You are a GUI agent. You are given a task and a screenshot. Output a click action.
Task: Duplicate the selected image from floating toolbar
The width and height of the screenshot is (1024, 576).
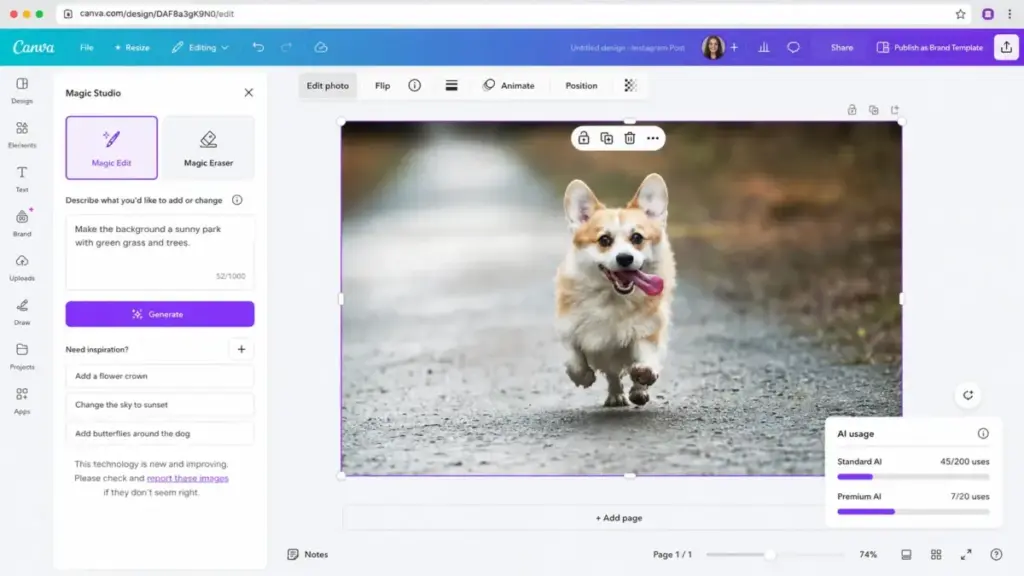[607, 138]
